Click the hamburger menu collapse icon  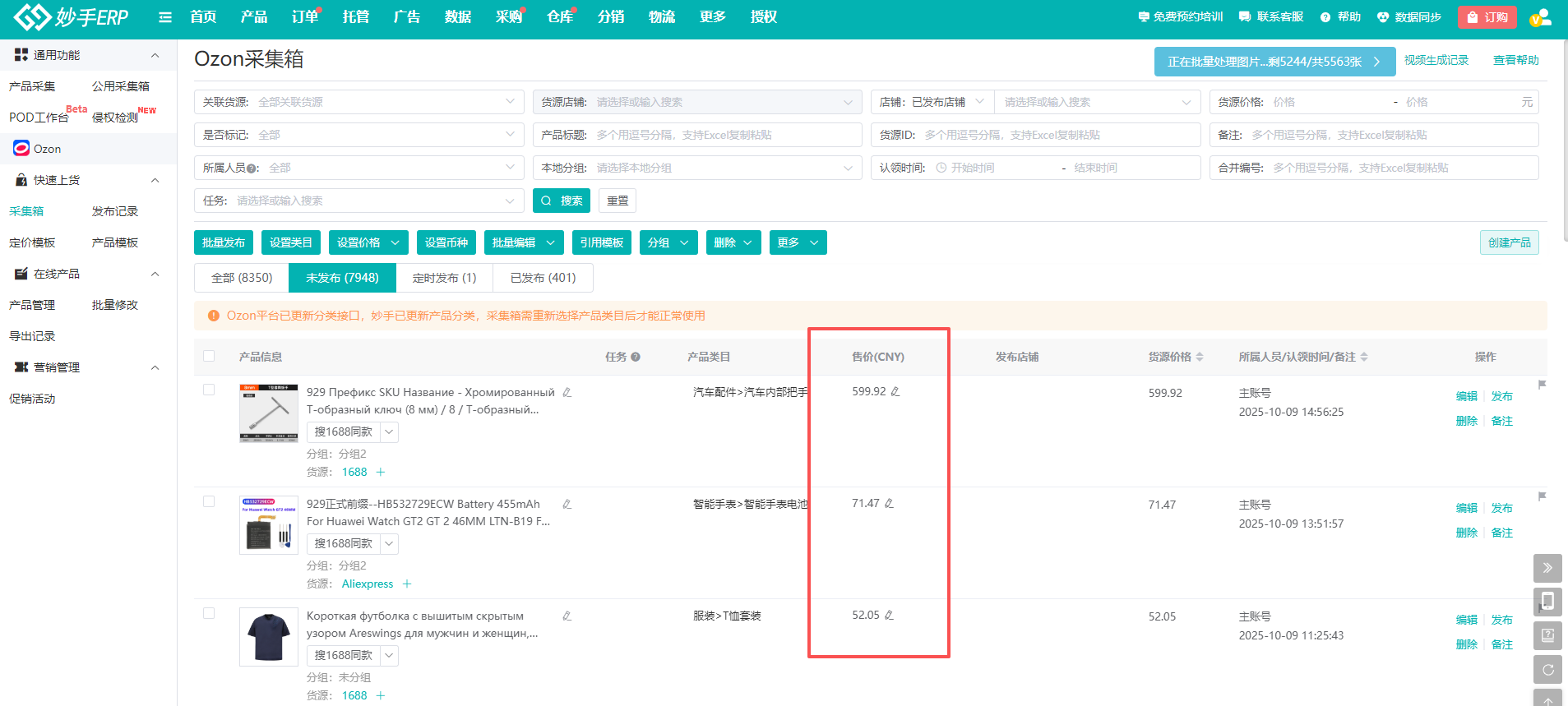point(165,17)
